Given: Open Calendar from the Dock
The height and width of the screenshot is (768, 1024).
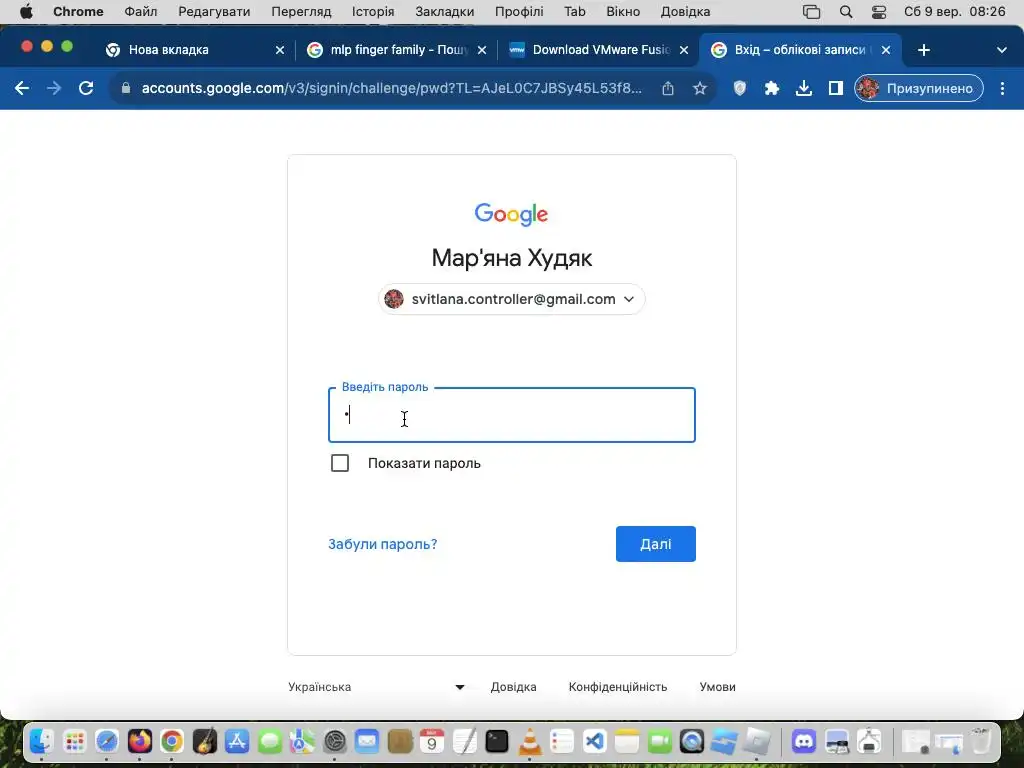Looking at the screenshot, I should (432, 741).
